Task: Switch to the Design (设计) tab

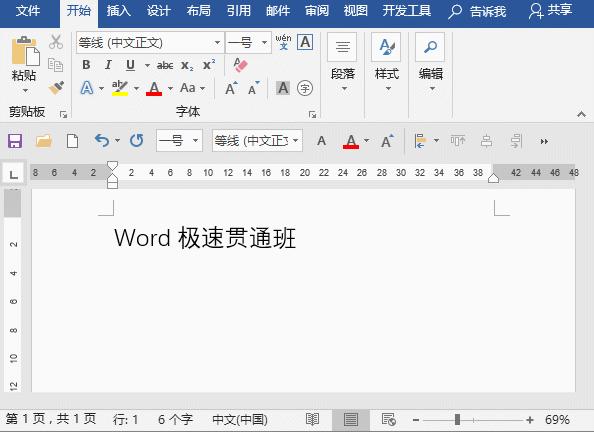Action: pos(158,11)
